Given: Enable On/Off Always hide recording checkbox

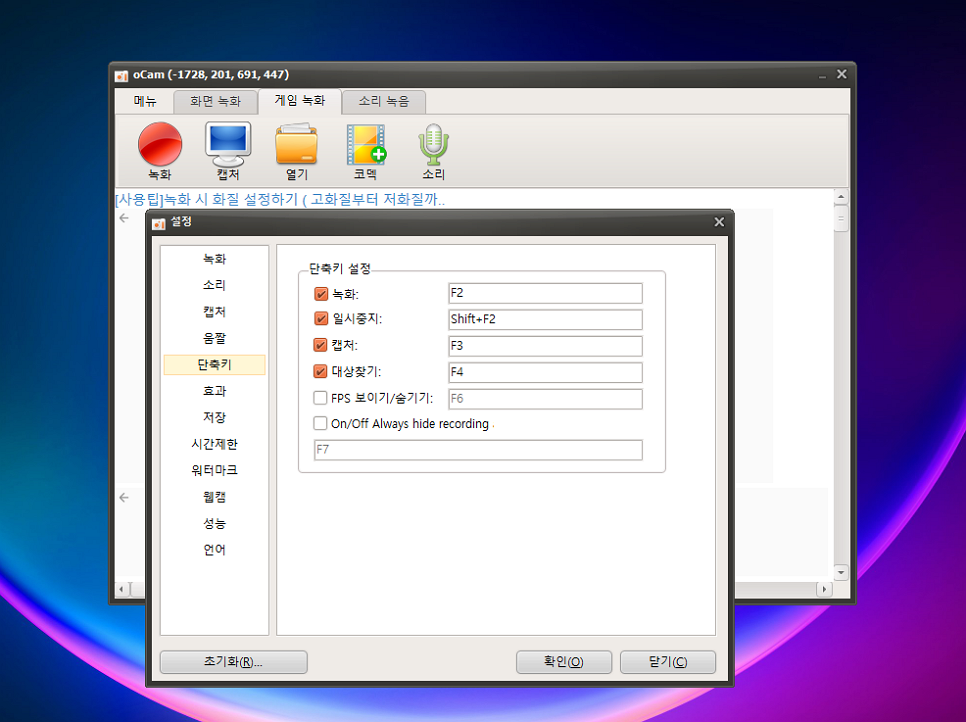Looking at the screenshot, I should click(320, 423).
